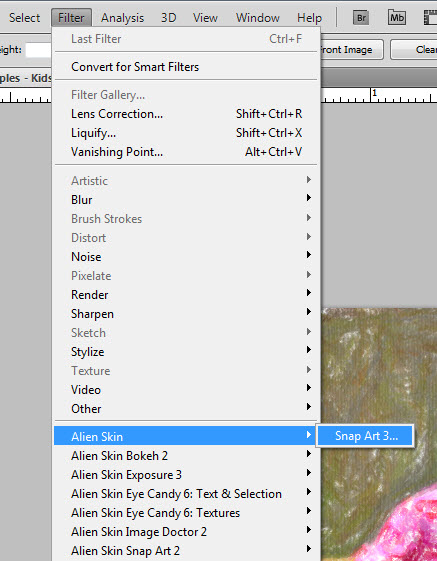437x561 pixels.
Task: Launch Adobe Bridge with the Br icon
Action: pos(361,18)
